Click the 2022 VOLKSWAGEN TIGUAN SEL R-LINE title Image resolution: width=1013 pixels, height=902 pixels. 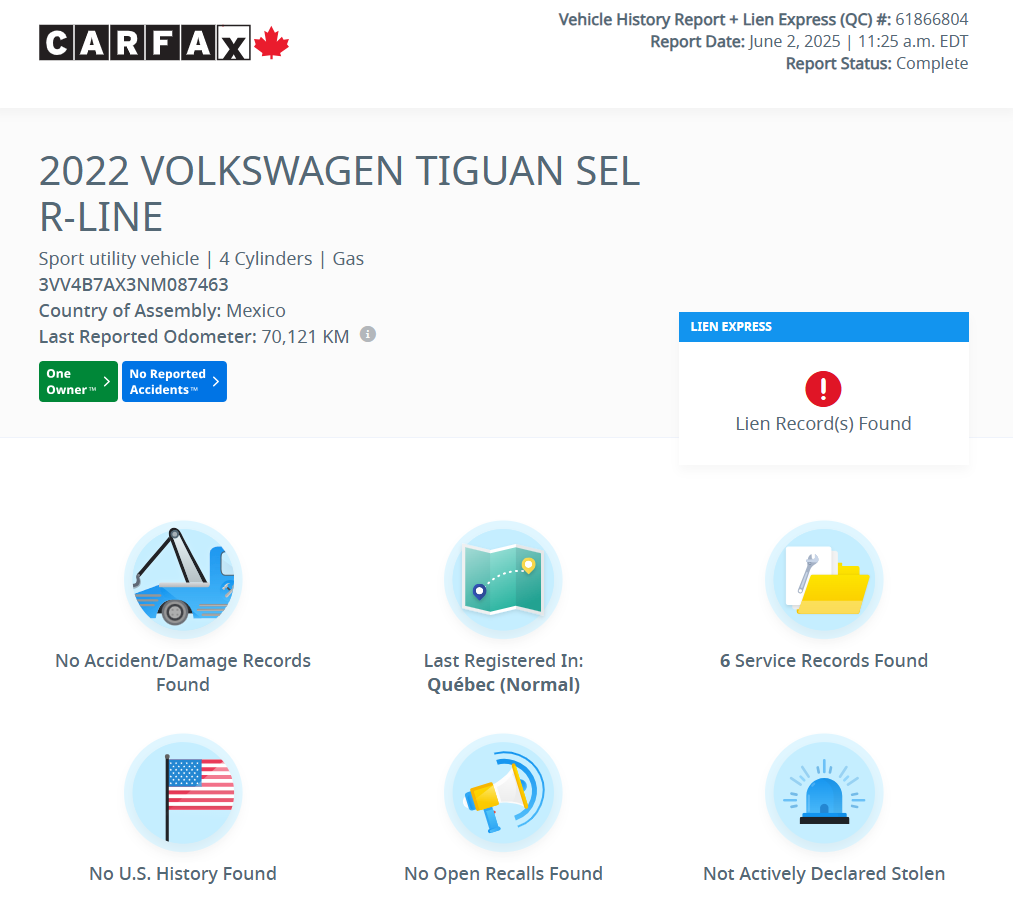pyautogui.click(x=339, y=193)
